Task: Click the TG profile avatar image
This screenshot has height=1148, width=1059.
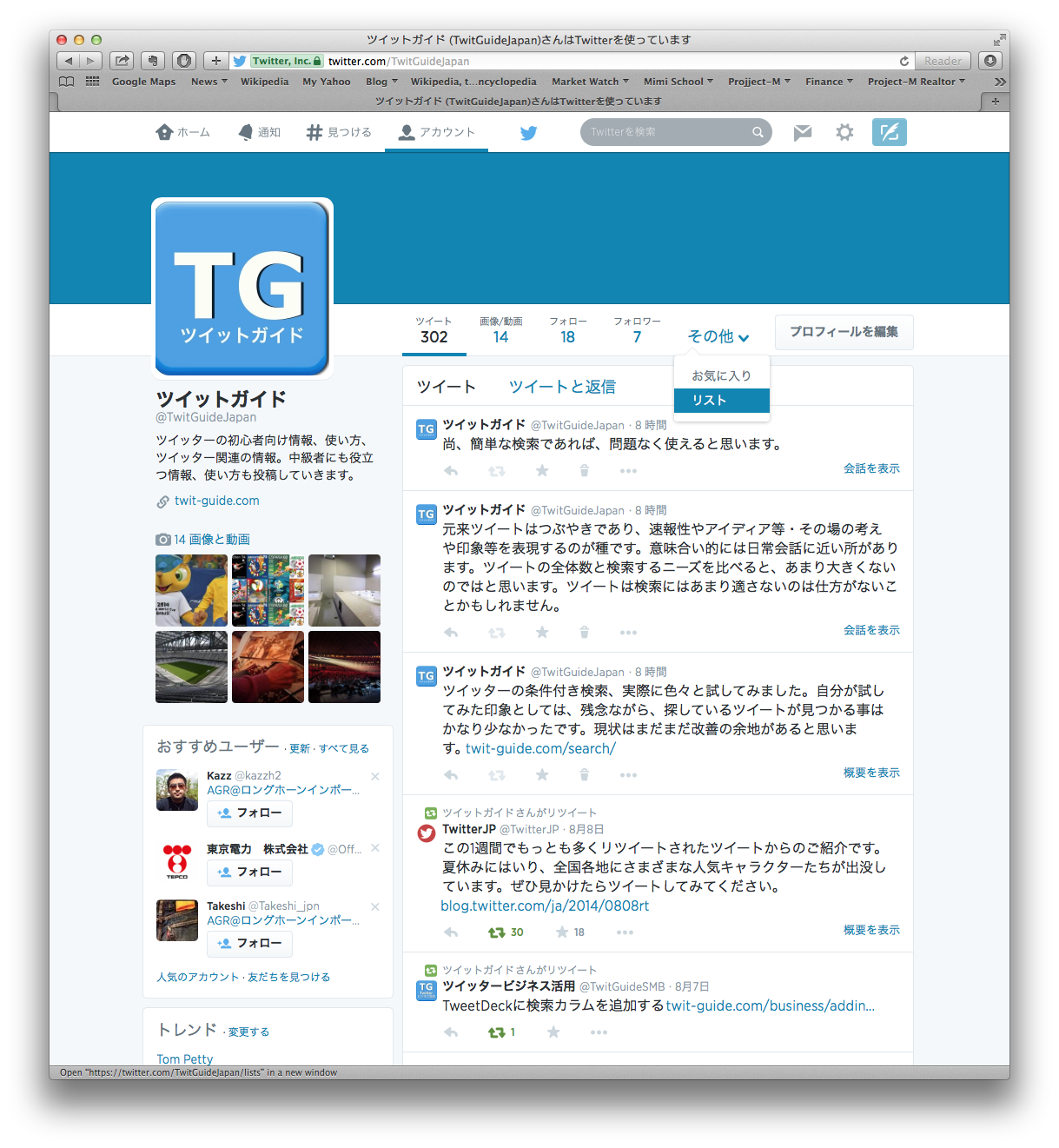Action: pyautogui.click(x=242, y=289)
